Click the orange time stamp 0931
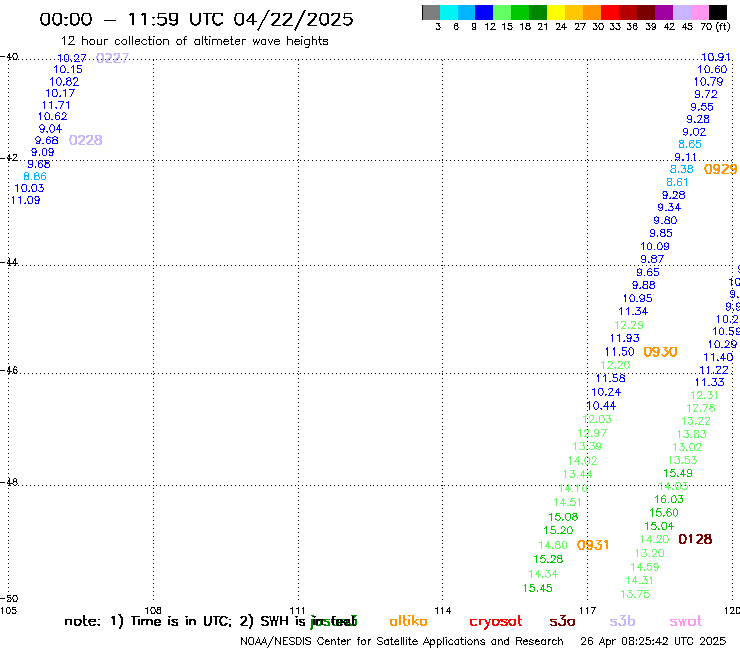The image size is (740, 650). tap(593, 545)
